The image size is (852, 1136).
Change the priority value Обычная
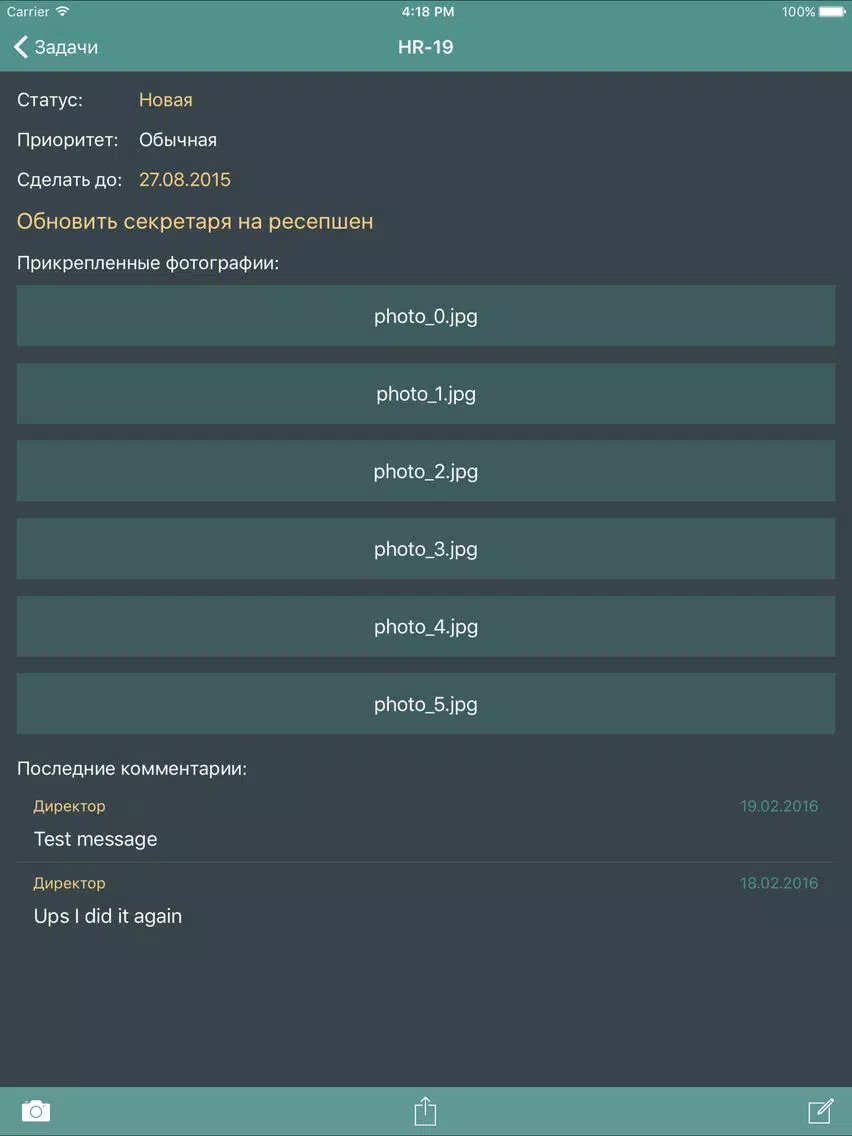coord(178,140)
